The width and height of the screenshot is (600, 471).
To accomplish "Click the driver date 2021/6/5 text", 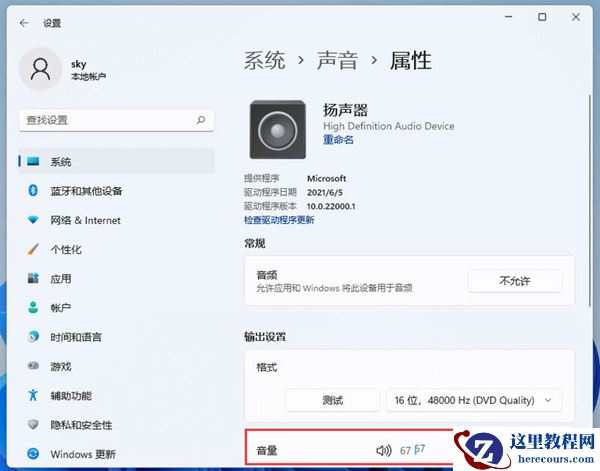I will point(324,192).
